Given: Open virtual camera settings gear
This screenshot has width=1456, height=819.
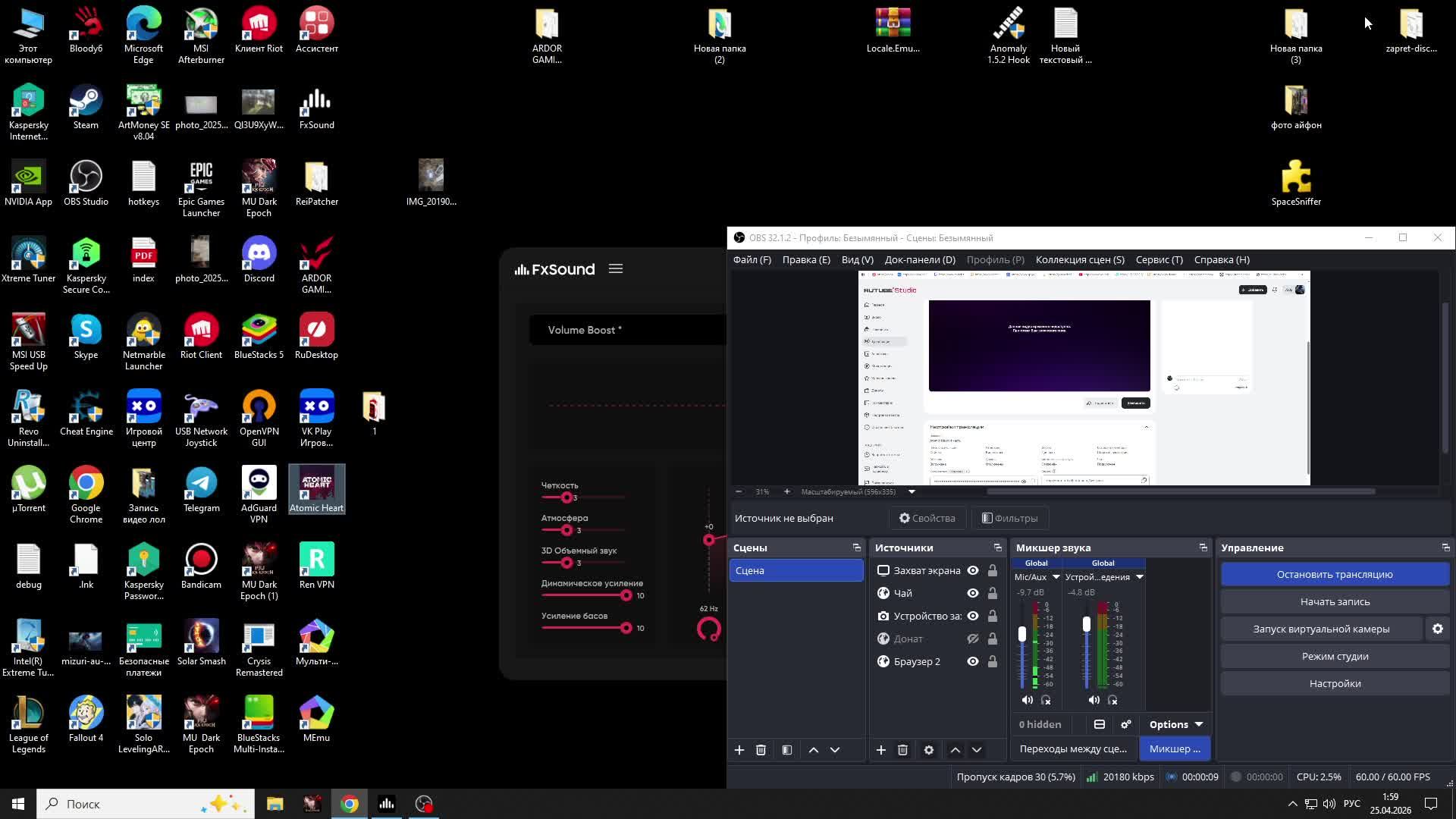Looking at the screenshot, I should click(x=1437, y=629).
